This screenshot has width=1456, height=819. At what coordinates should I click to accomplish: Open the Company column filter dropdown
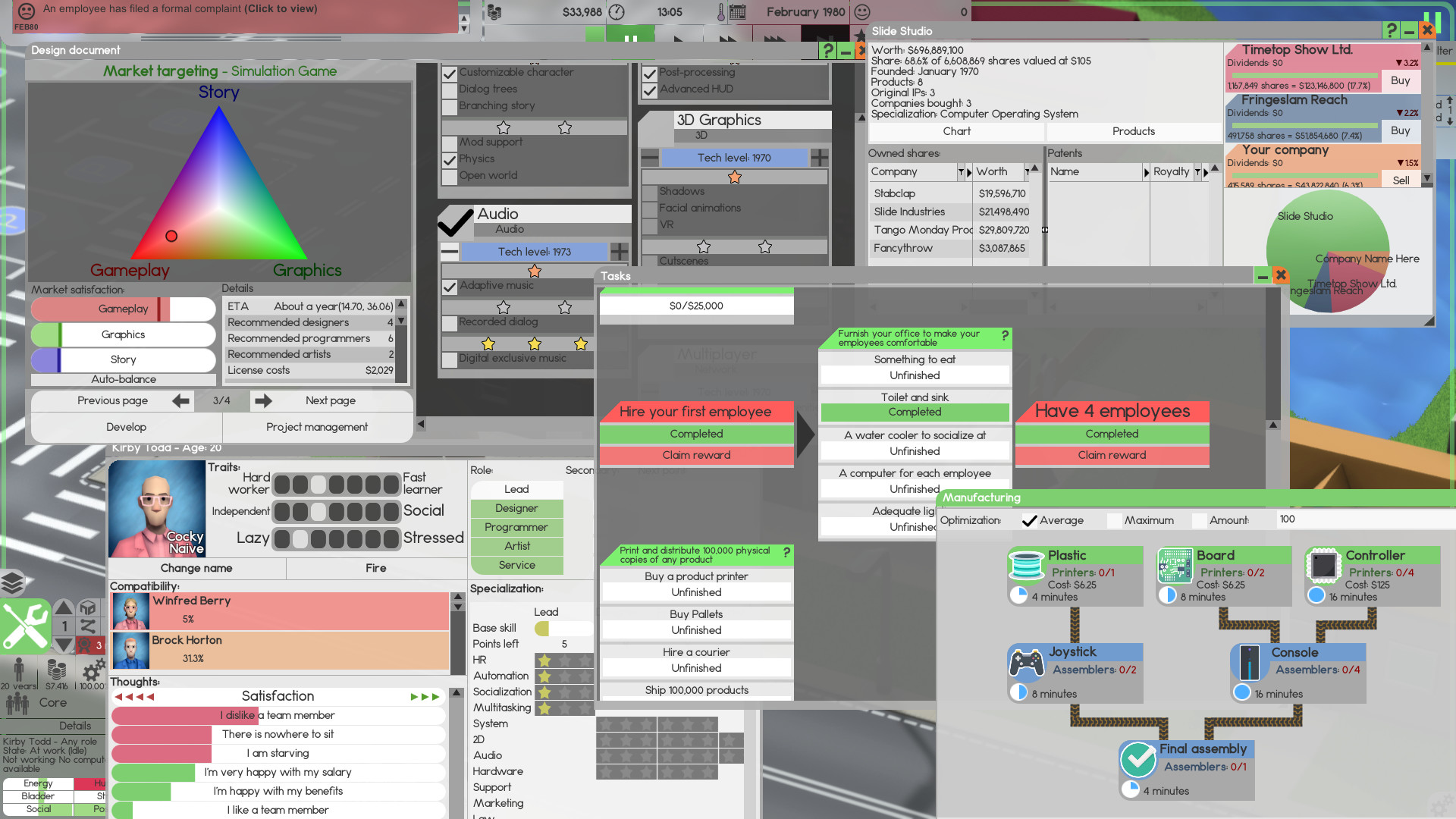961,172
